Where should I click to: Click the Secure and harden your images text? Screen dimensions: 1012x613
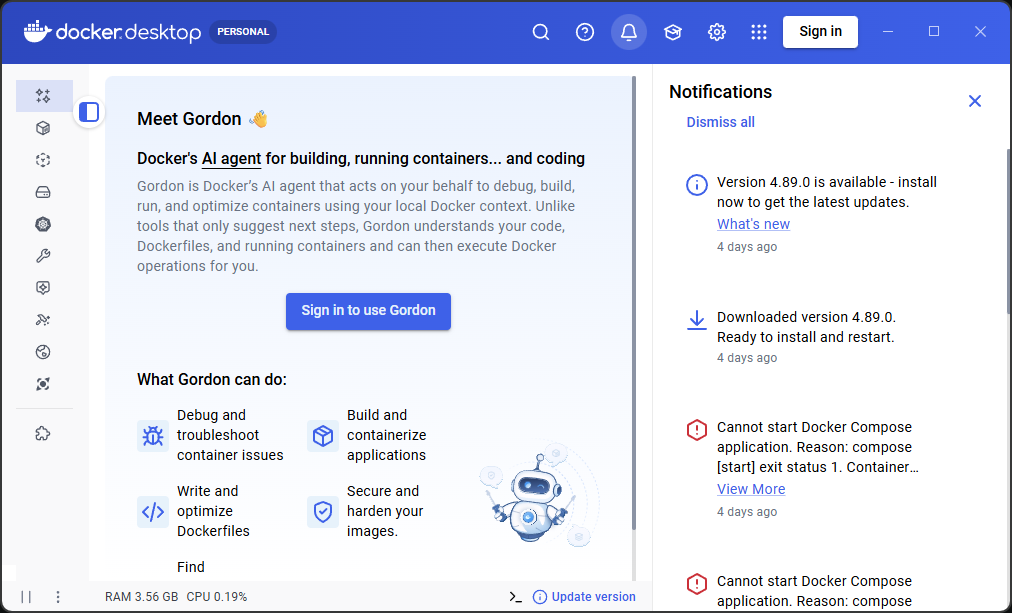[x=385, y=511]
